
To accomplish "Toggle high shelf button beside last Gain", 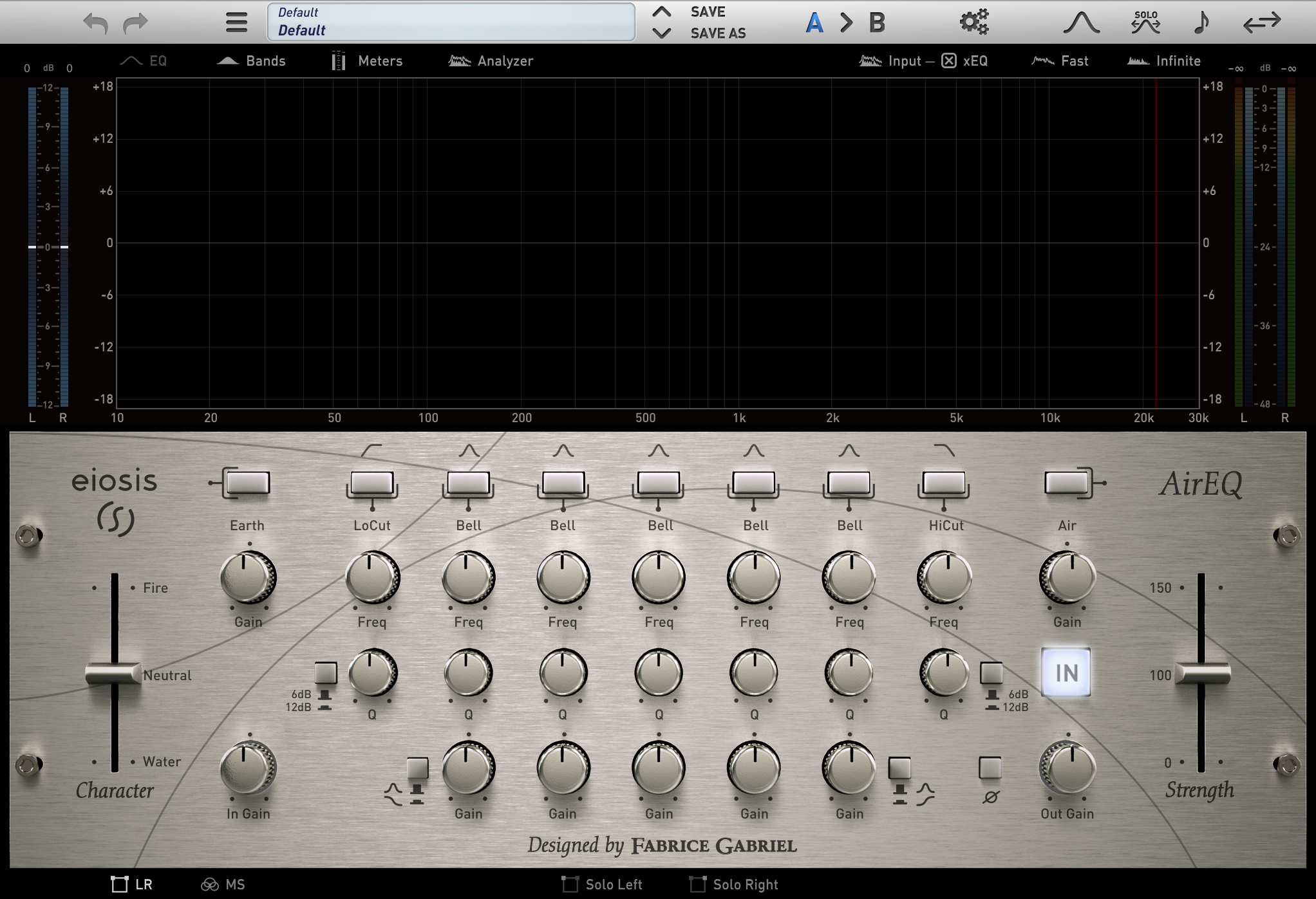I will (x=899, y=768).
